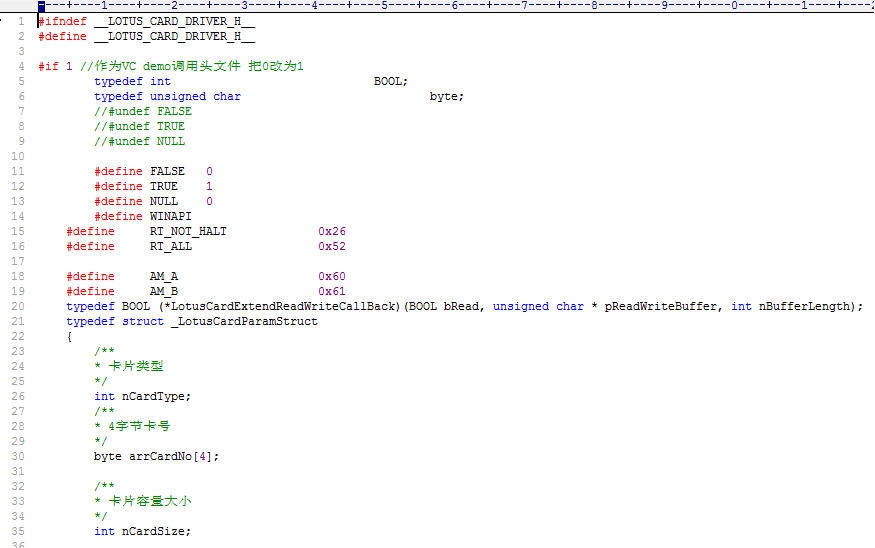
Task: Click the nCardType; member declaration
Action: click(x=156, y=396)
